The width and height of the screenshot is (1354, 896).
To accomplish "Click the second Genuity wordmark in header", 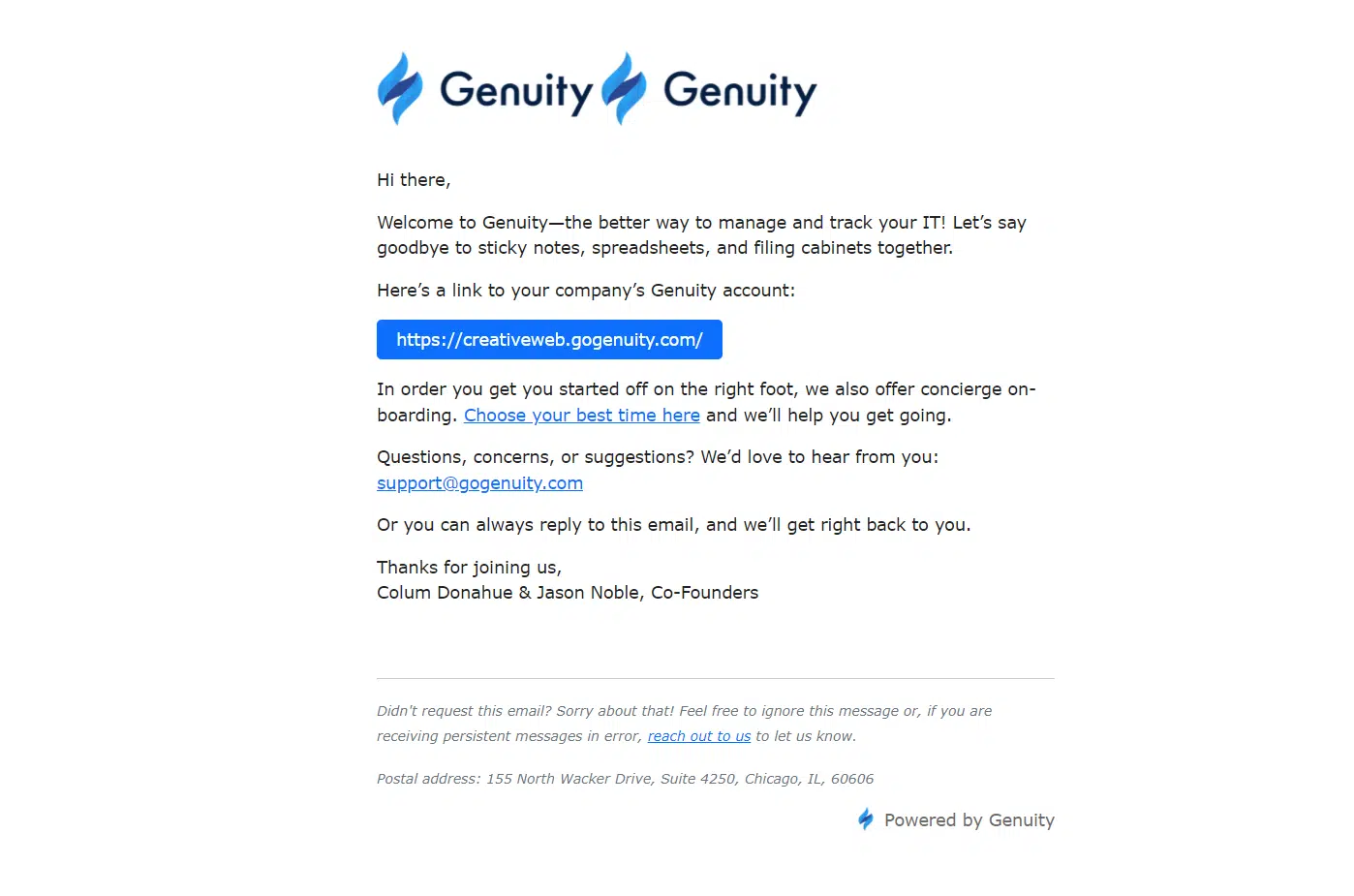I will click(740, 92).
